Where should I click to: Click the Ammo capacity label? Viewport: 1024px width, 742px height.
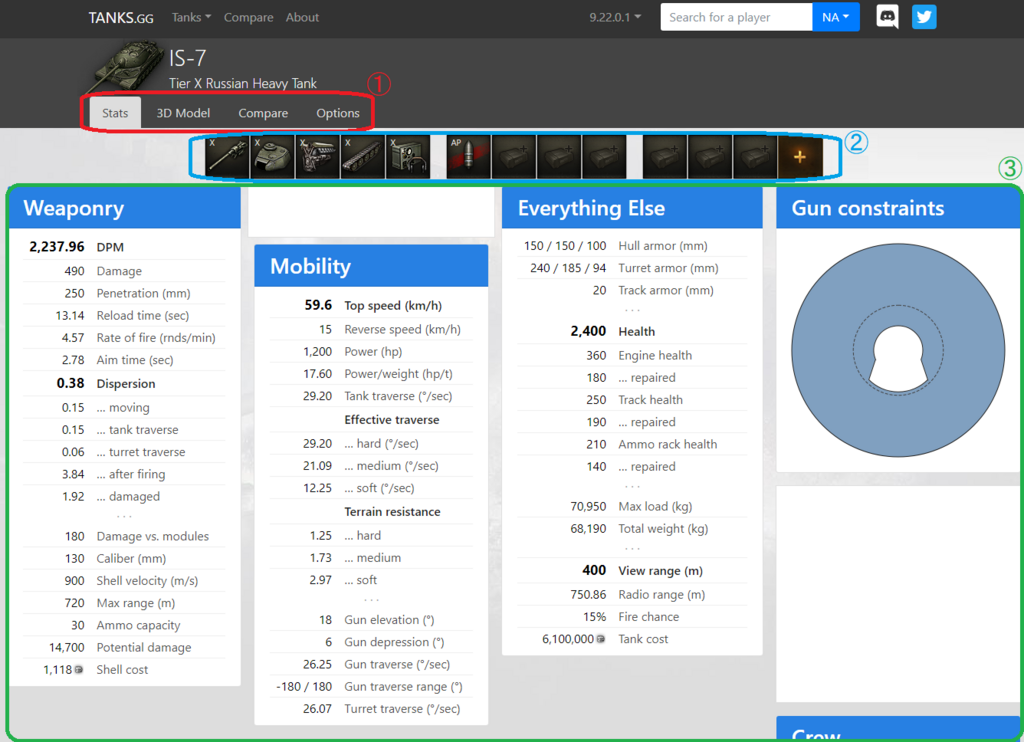(138, 625)
